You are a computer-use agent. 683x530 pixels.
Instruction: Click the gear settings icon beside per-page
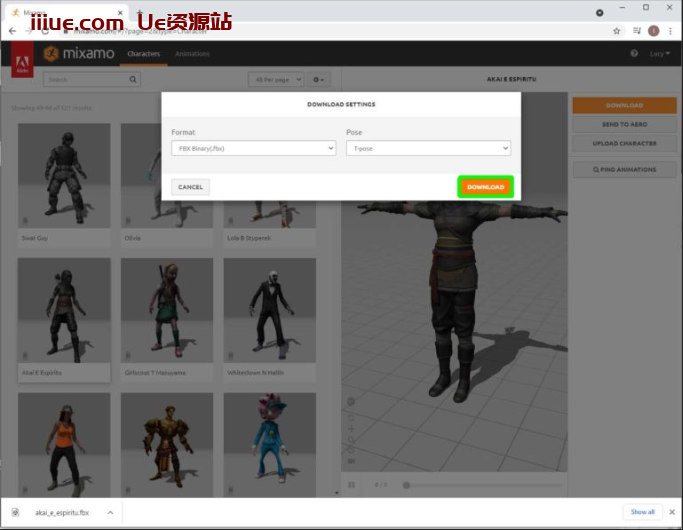[319, 79]
